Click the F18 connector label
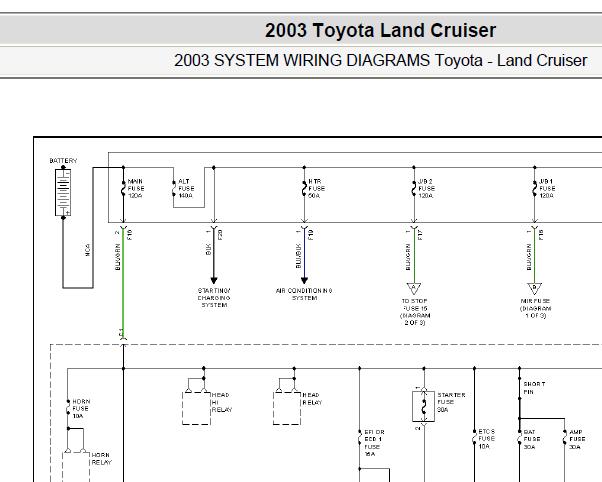The height and width of the screenshot is (482, 602). point(541,235)
